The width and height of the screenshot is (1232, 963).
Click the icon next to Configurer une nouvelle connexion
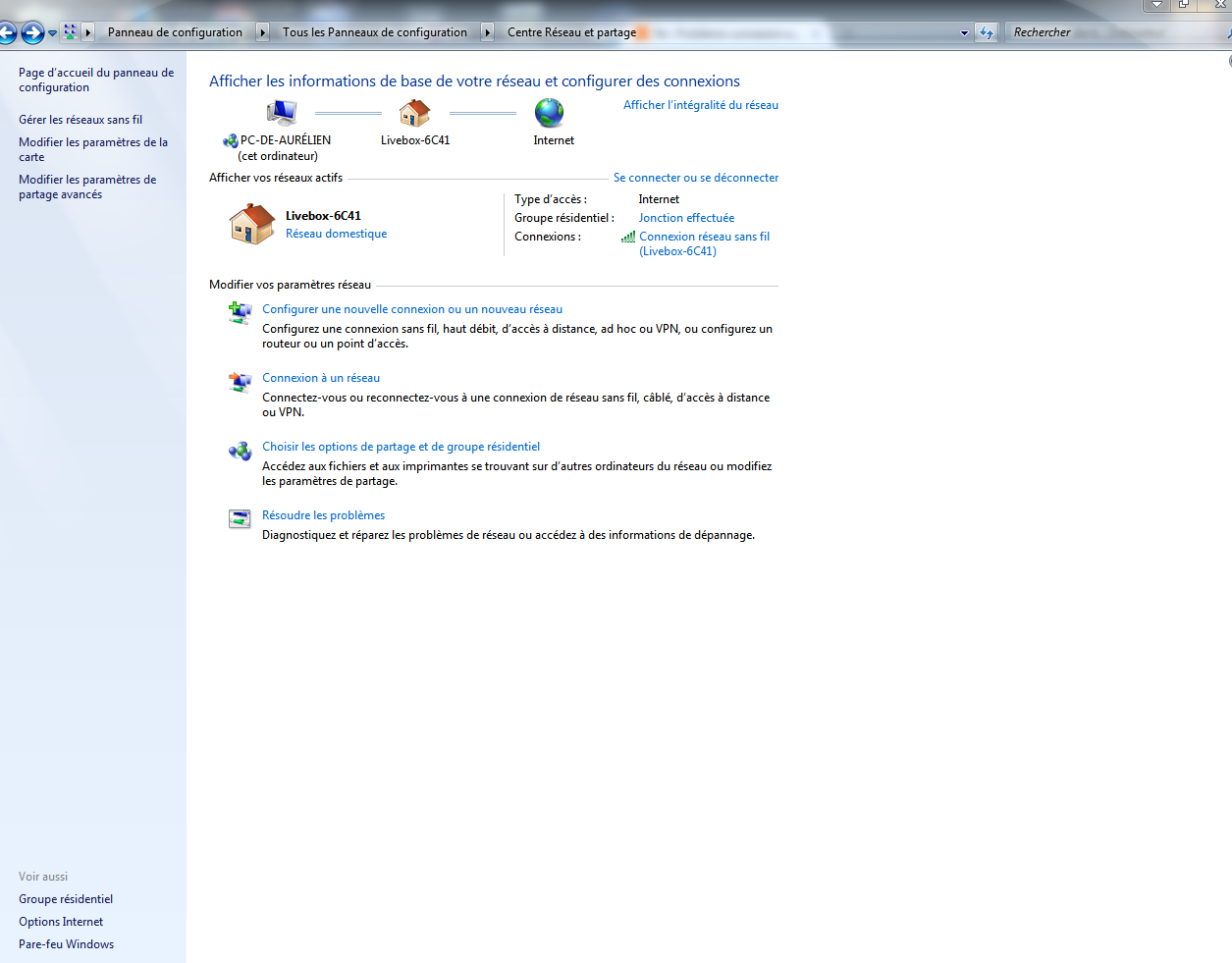[x=241, y=313]
